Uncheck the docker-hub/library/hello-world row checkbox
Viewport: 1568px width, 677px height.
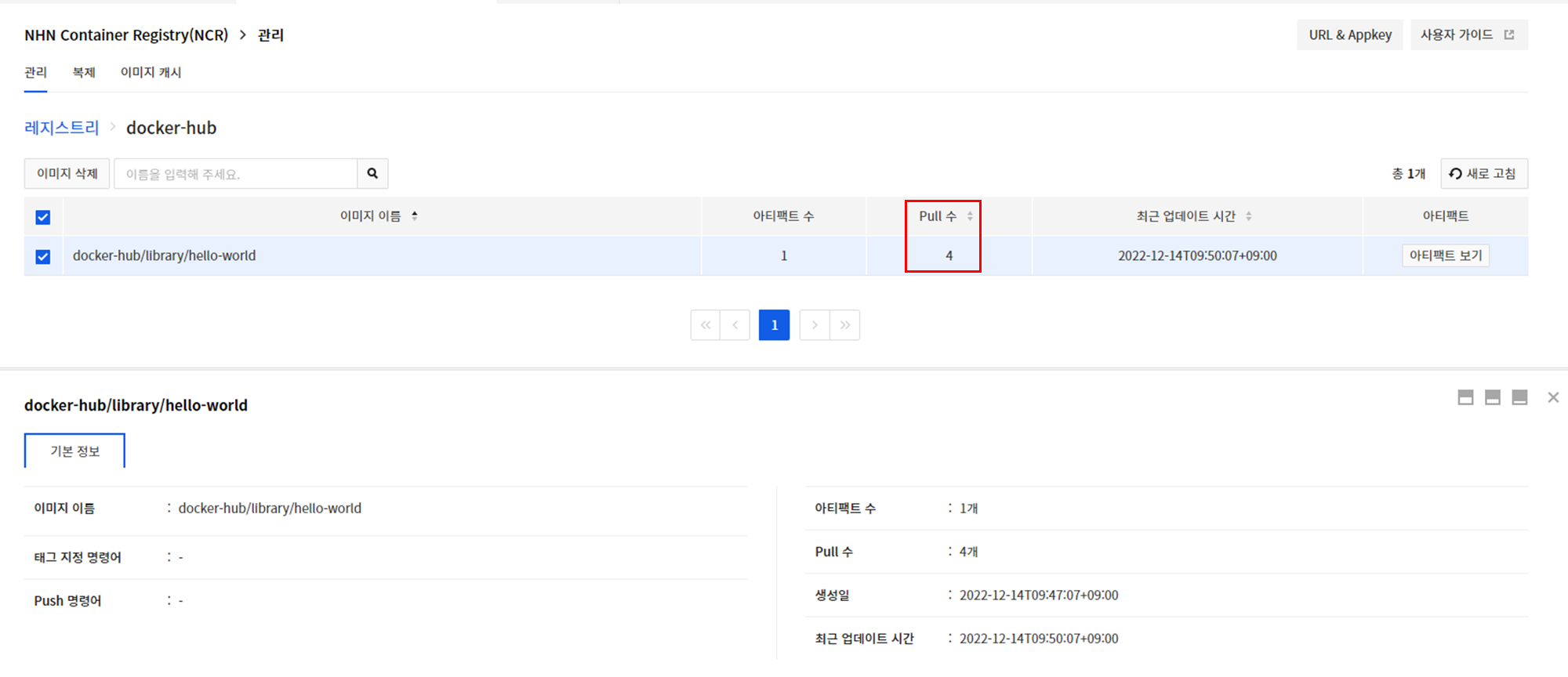(43, 256)
